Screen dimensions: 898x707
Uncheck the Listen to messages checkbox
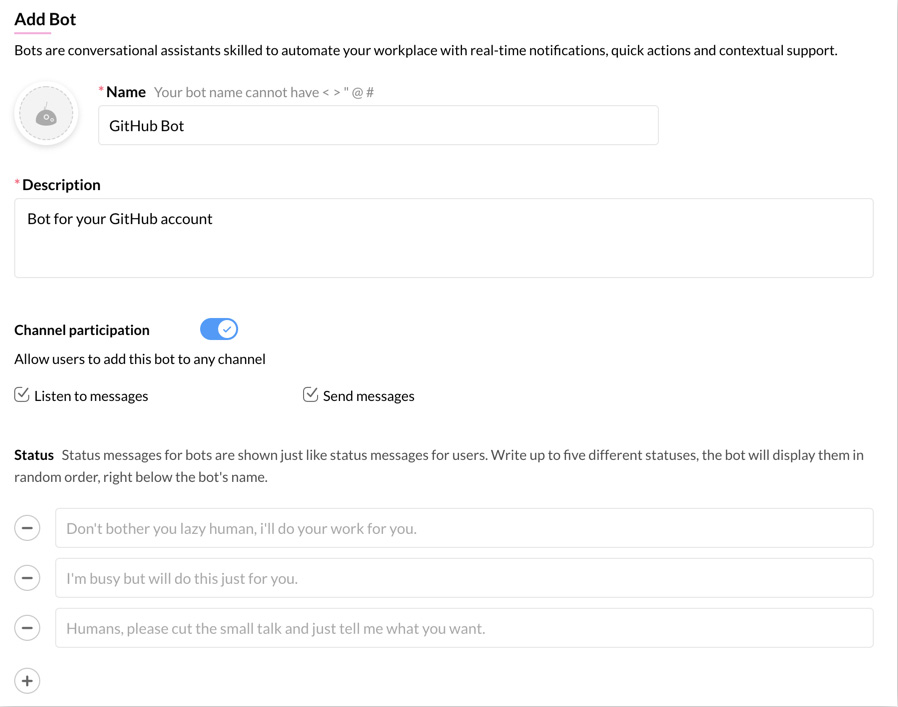pos(22,395)
